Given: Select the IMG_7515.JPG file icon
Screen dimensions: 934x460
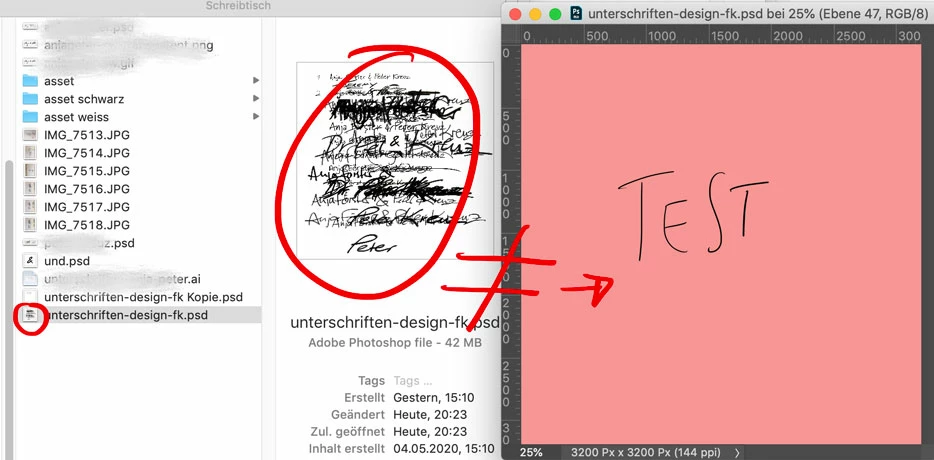Looking at the screenshot, I should coord(30,171).
